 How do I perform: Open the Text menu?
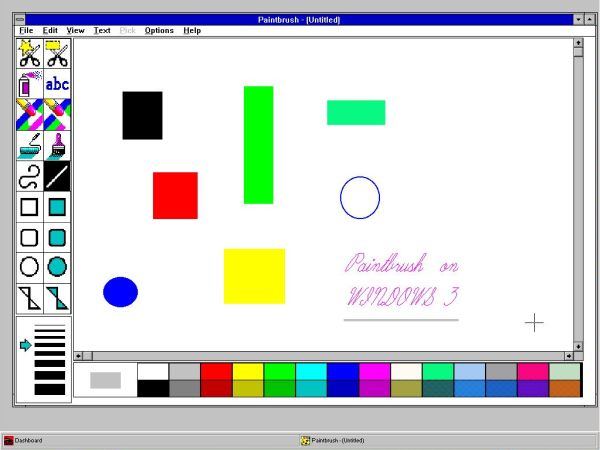pos(102,31)
